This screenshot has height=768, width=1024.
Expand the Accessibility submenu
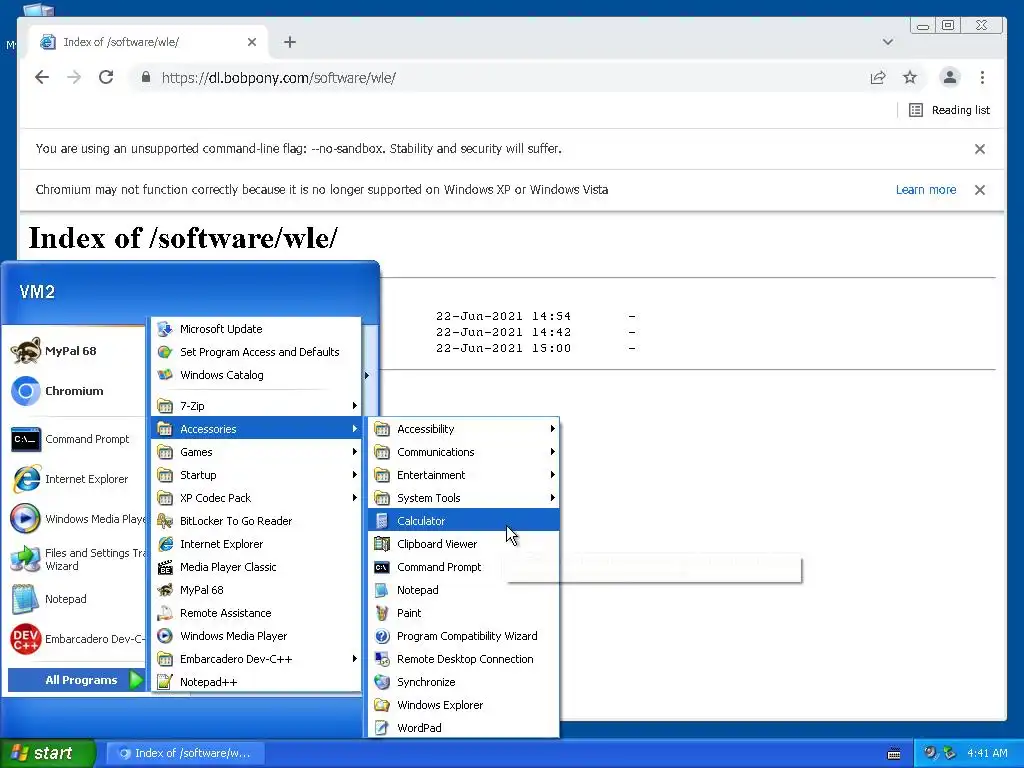(x=464, y=429)
